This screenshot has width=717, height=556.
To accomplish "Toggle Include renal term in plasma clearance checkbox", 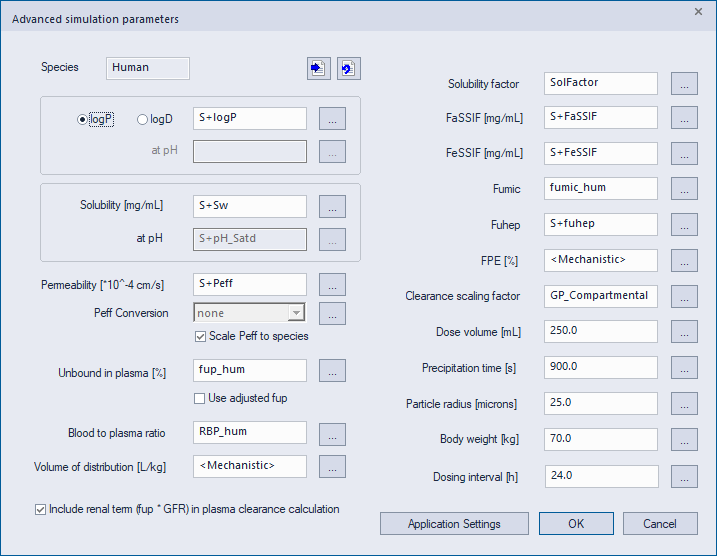I will (40, 509).
